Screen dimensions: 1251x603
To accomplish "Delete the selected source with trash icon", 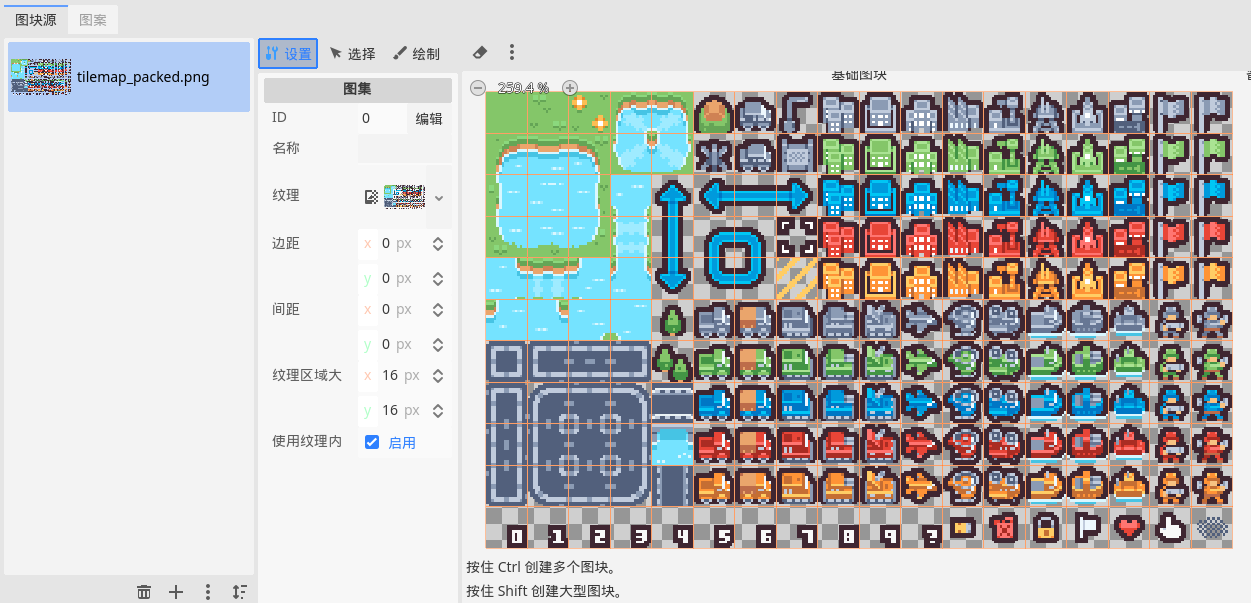I will pyautogui.click(x=144, y=591).
